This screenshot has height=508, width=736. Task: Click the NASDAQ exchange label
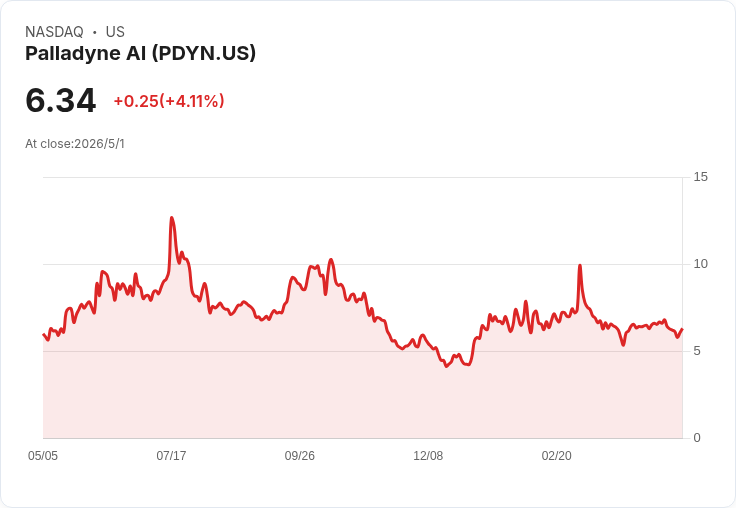pos(54,32)
